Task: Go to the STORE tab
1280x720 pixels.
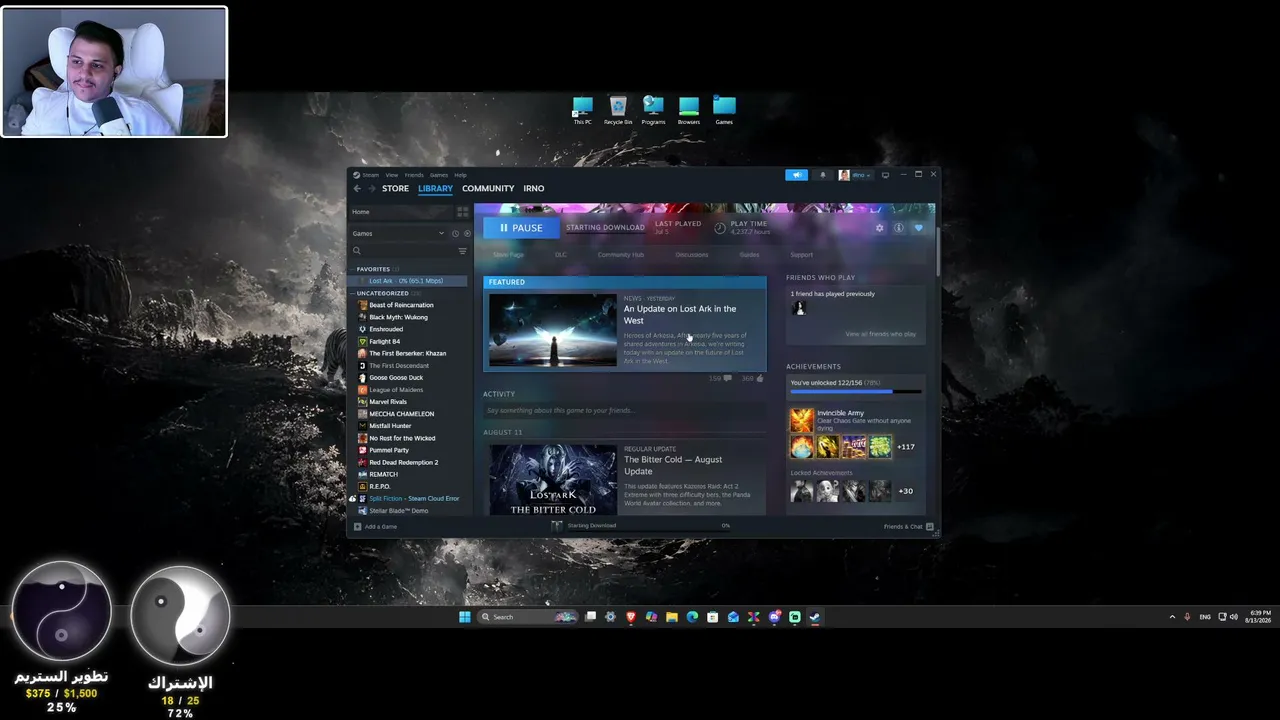Action: click(395, 188)
